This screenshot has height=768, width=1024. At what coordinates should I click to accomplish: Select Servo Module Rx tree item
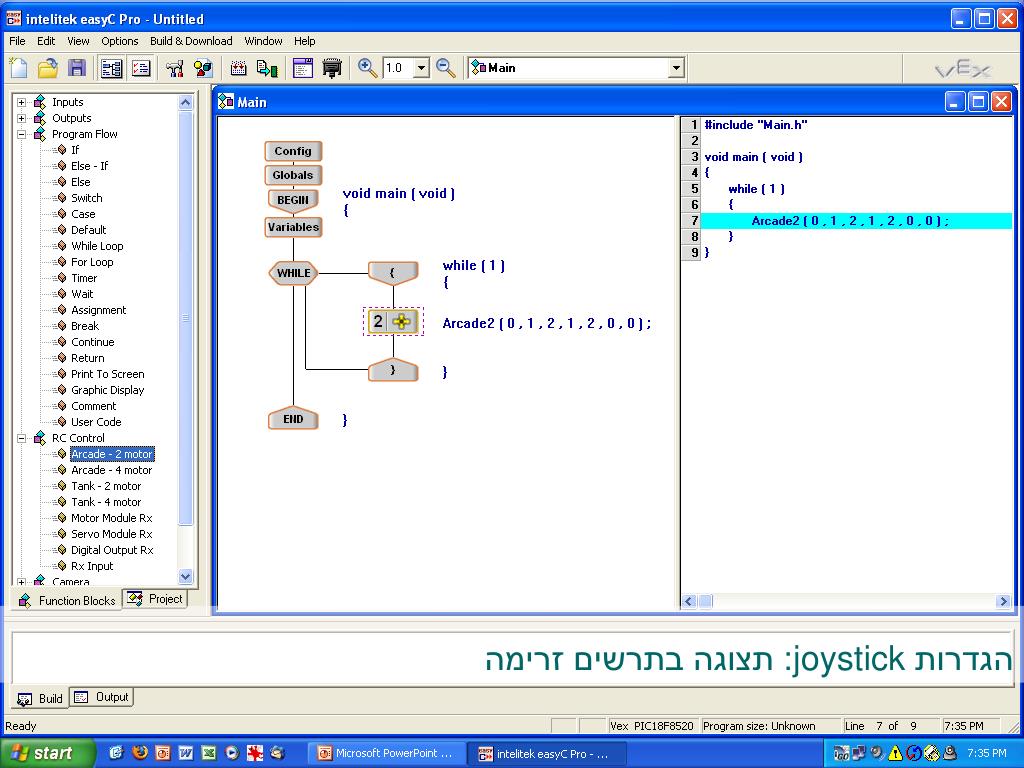(111, 534)
